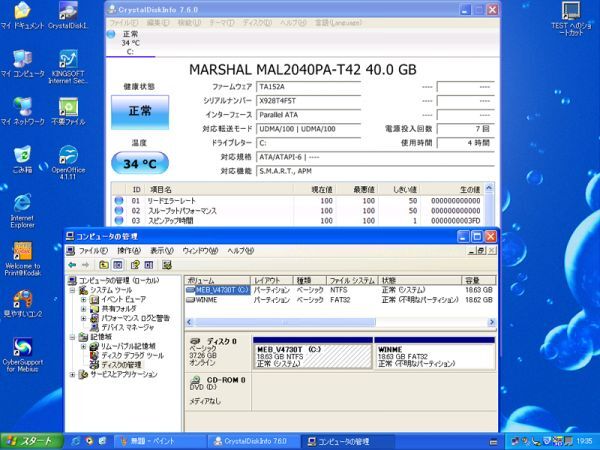The image size is (600, 450).
Task: Click system tray clock 19:35
Action: [x=584, y=441]
